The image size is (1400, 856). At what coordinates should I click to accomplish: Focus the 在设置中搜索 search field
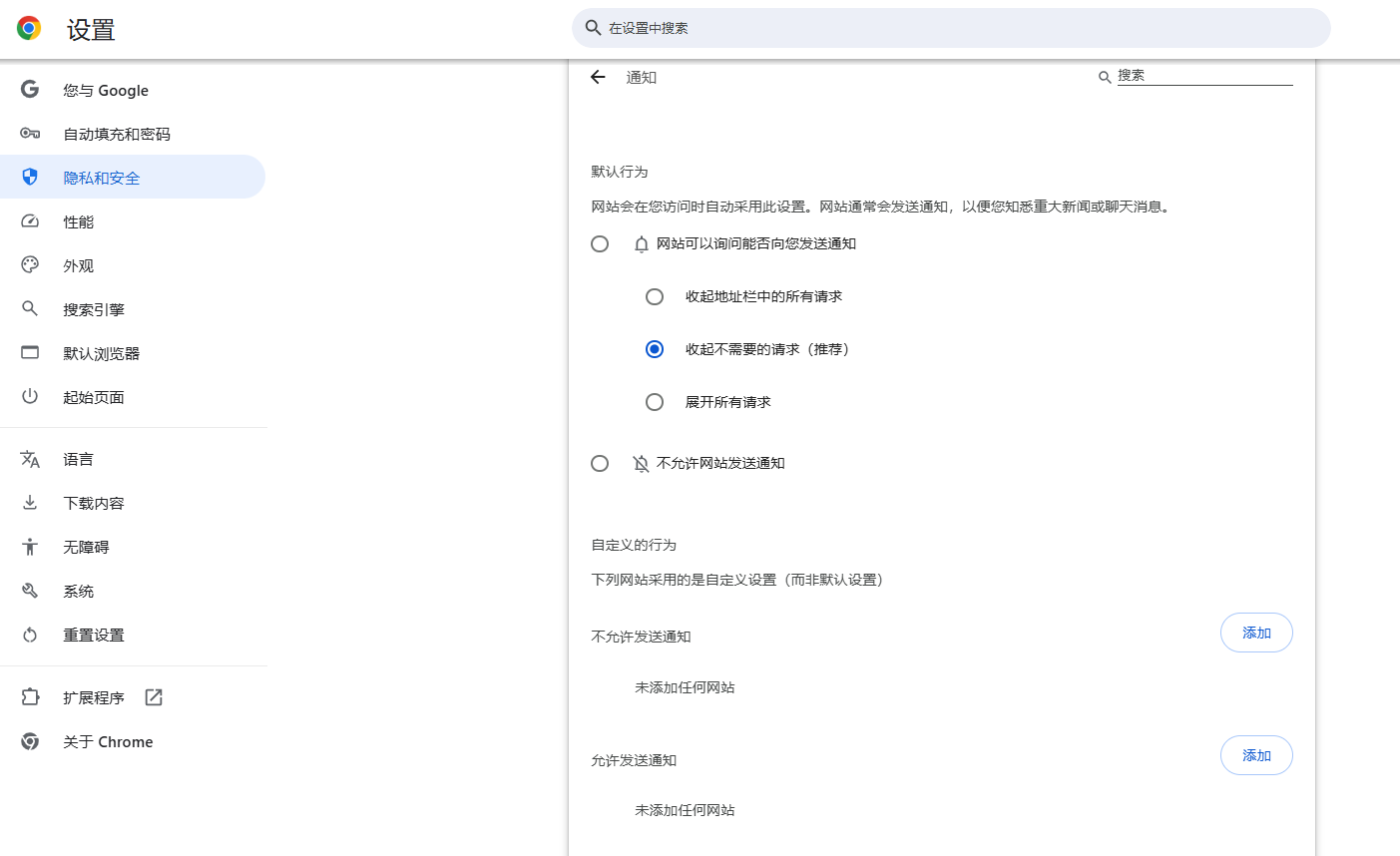[951, 28]
